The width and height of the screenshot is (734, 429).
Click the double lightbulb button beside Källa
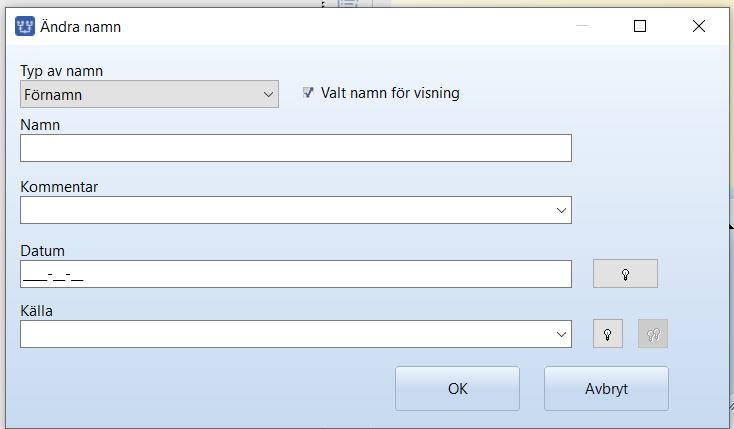click(653, 334)
